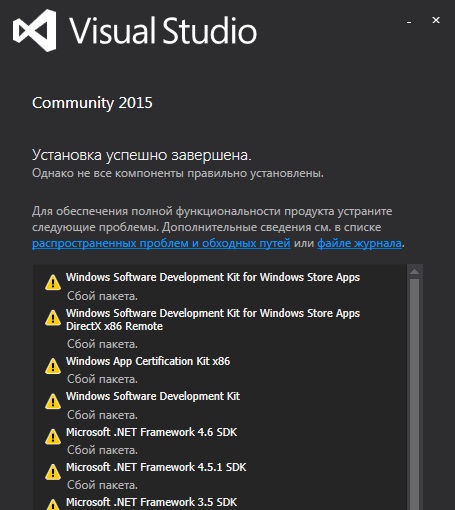Click warning icon next to Windows App Certification Kit x86
455x510 pixels.
53,366
